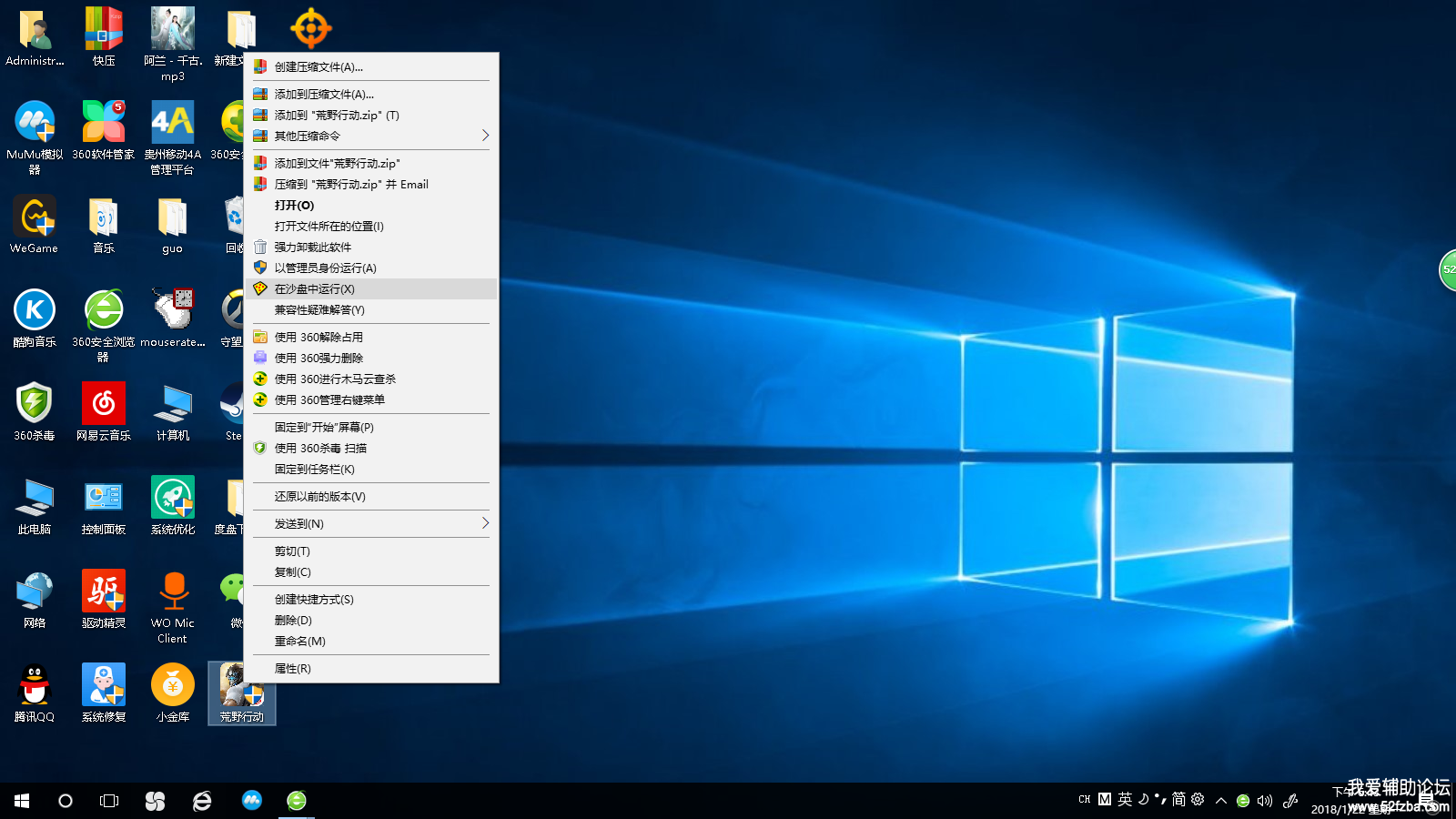The width and height of the screenshot is (1456, 819).
Task: Select the 驱动精灵 desktop icon
Action: 104,592
